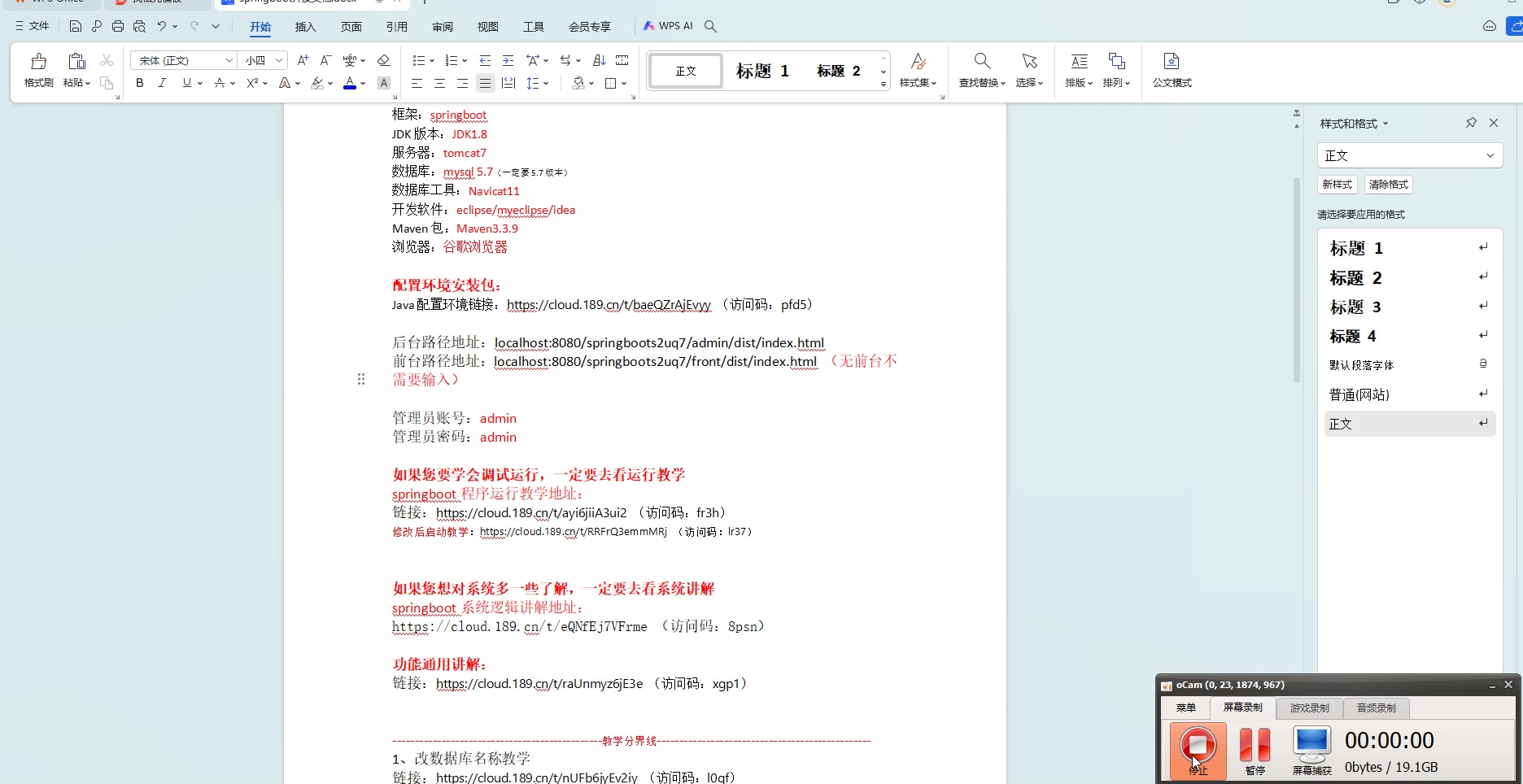Open the borders dropdown arrow
Screen dimensions: 1523x784
pyautogui.click(x=624, y=83)
